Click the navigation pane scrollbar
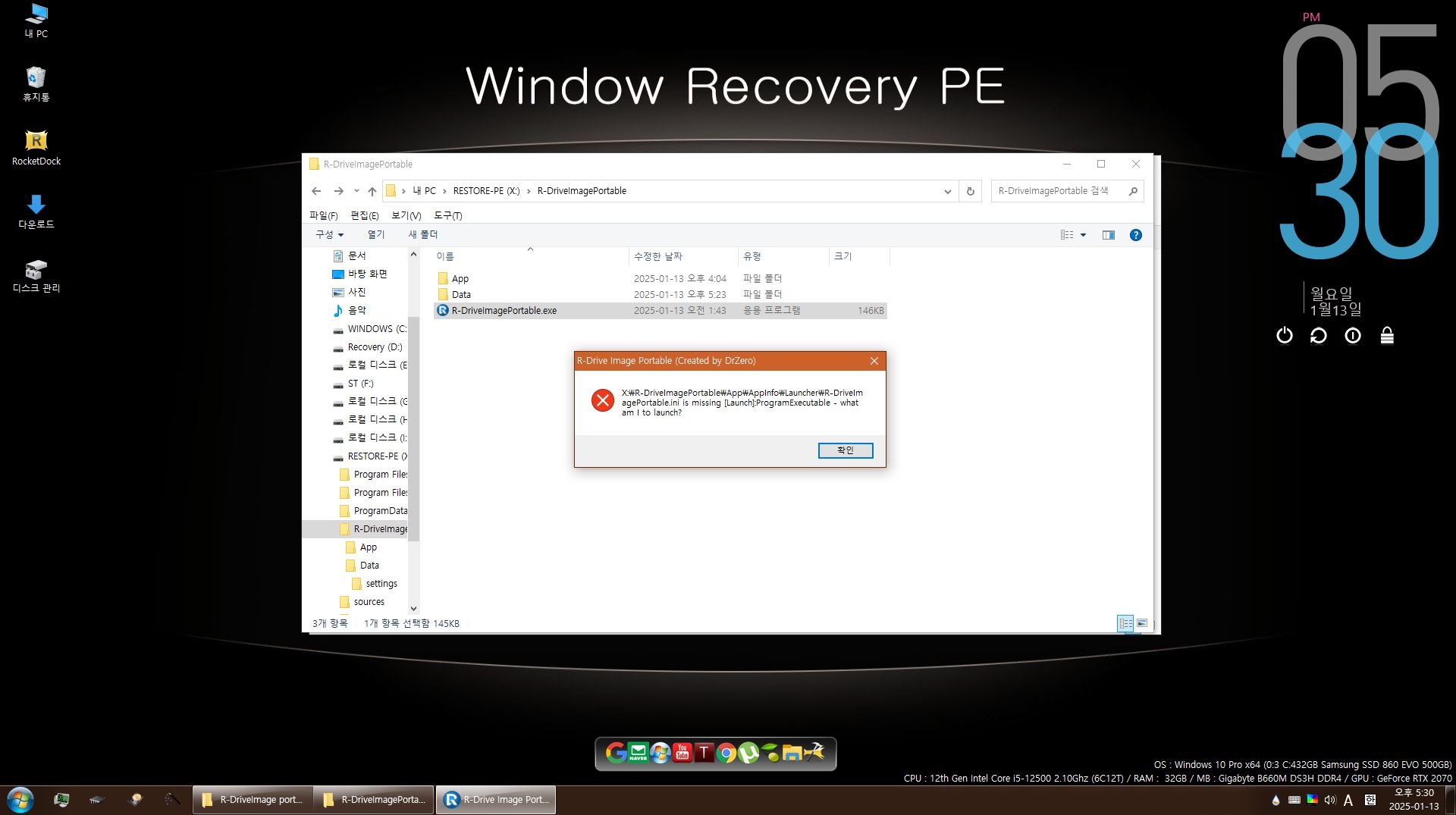1456x815 pixels. pyautogui.click(x=413, y=429)
